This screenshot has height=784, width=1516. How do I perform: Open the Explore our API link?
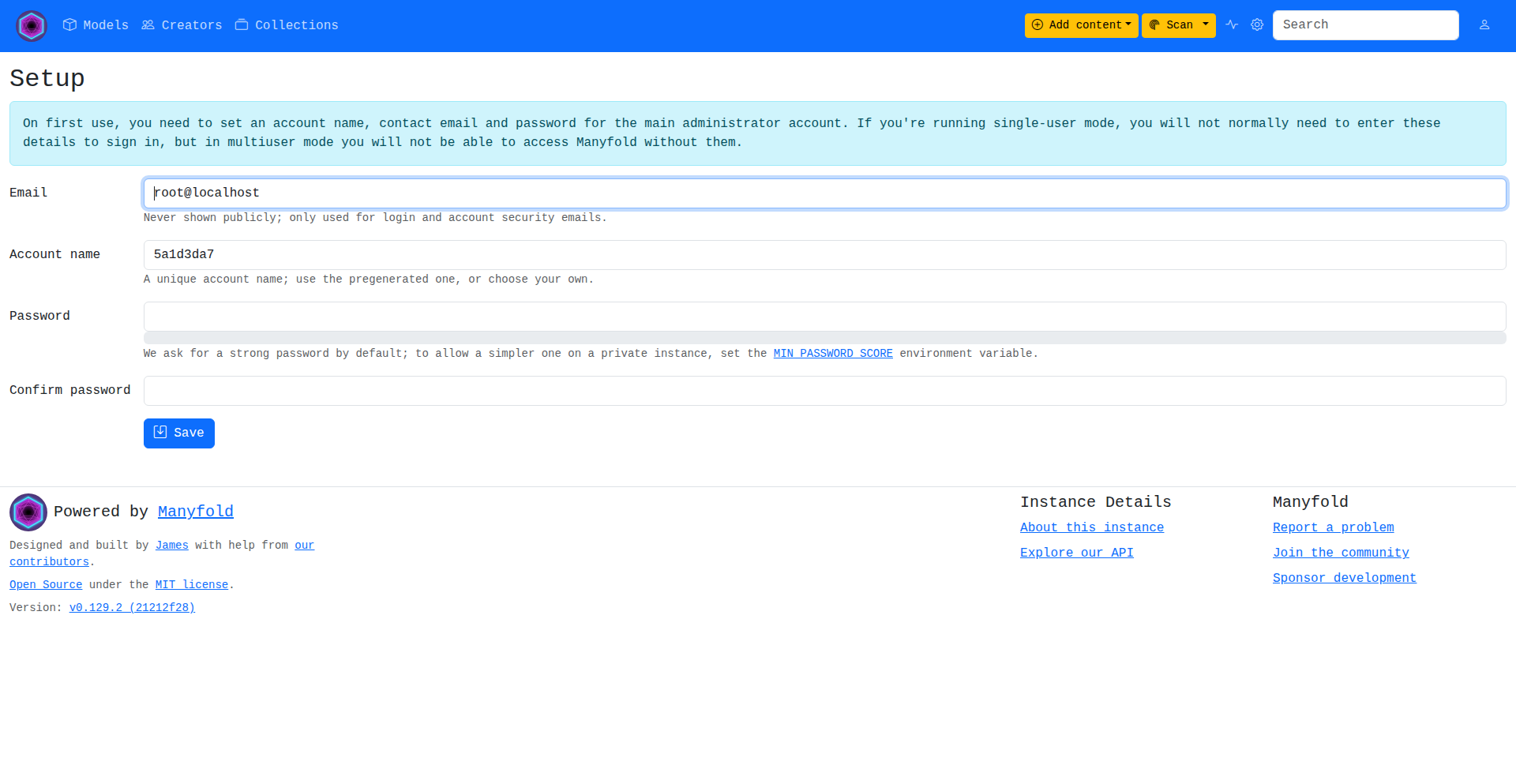tap(1076, 553)
